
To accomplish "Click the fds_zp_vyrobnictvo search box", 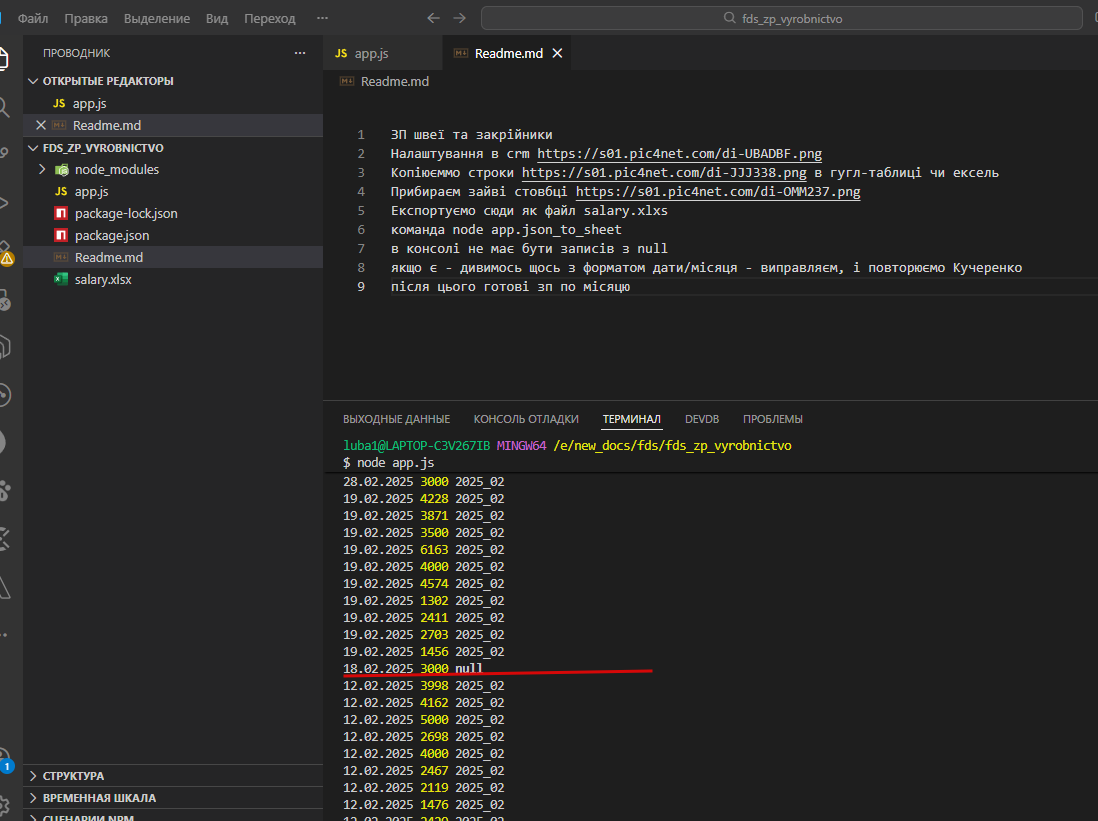I will click(782, 18).
